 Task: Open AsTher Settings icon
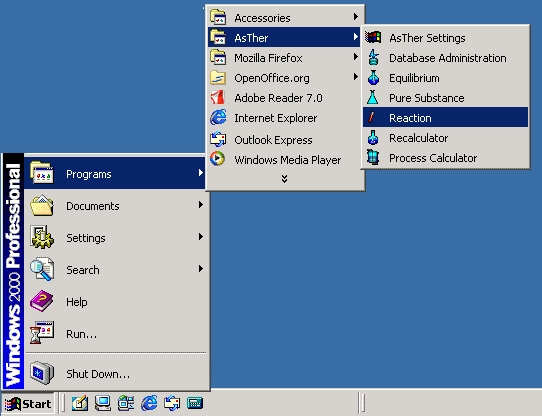(373, 37)
